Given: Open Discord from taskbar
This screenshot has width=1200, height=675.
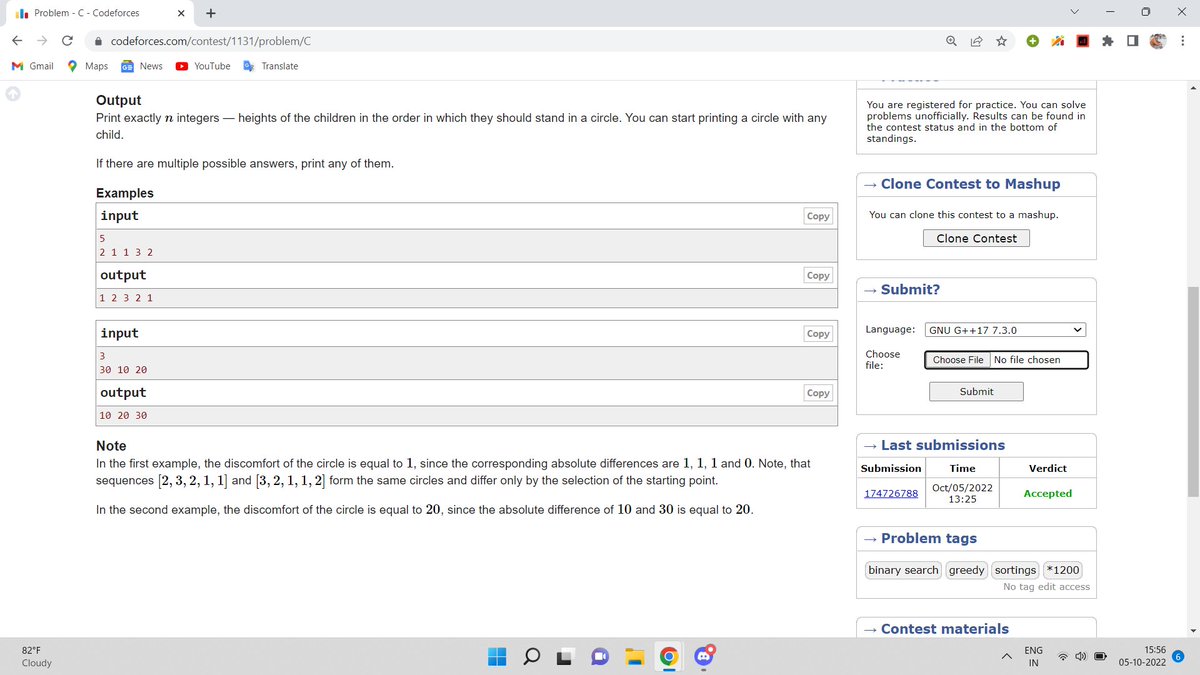Looking at the screenshot, I should click(x=702, y=657).
